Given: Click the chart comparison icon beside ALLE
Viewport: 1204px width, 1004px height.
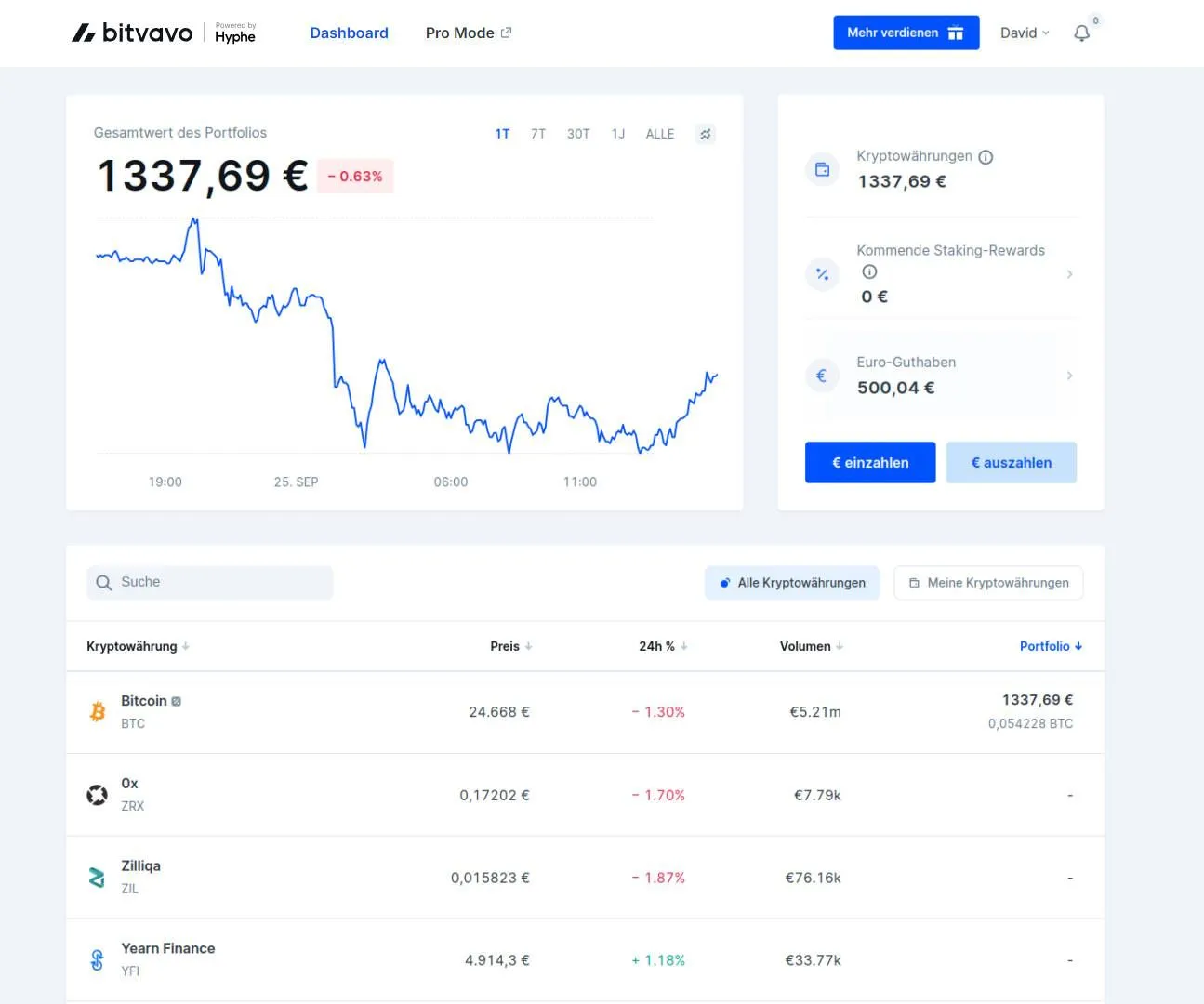Looking at the screenshot, I should point(705,134).
